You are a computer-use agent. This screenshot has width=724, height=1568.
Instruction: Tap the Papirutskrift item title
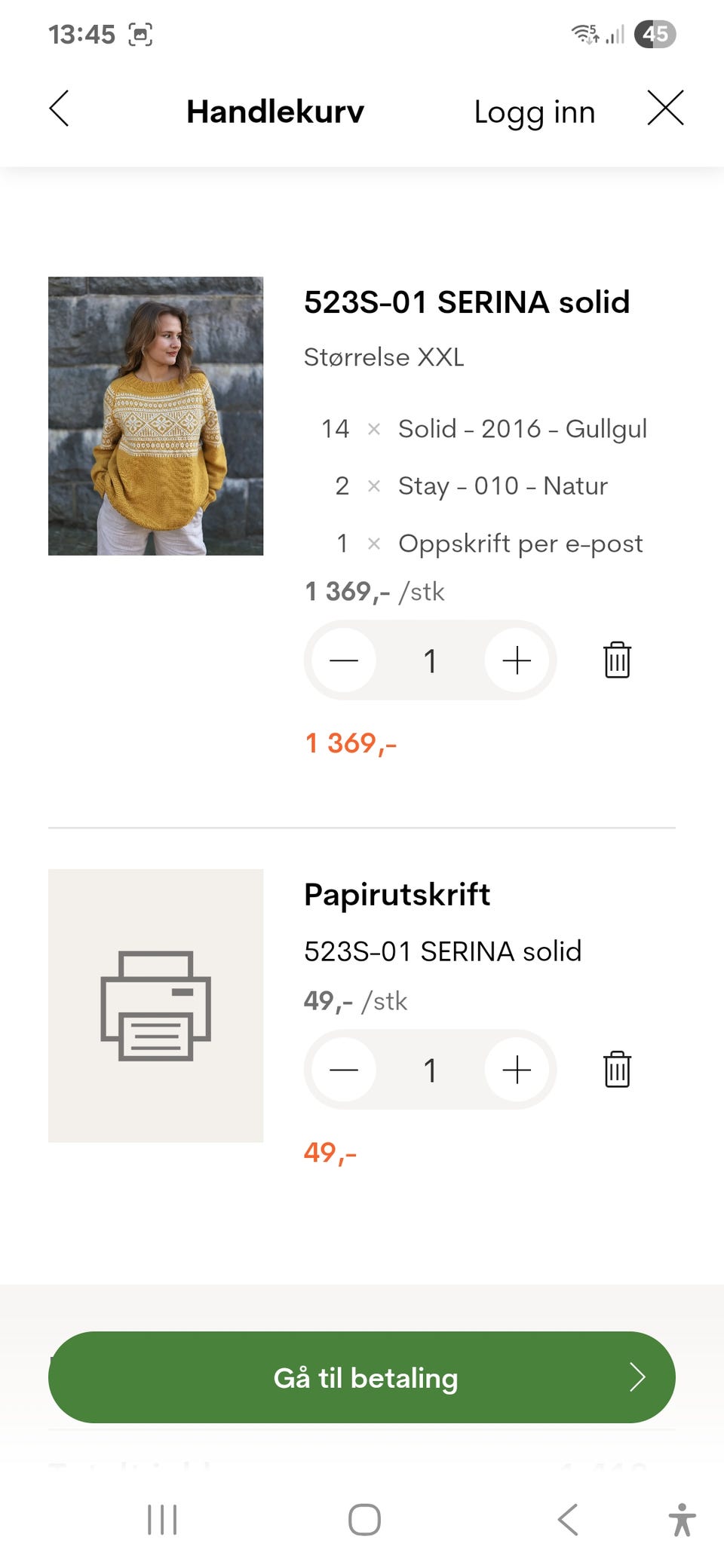pos(397,895)
